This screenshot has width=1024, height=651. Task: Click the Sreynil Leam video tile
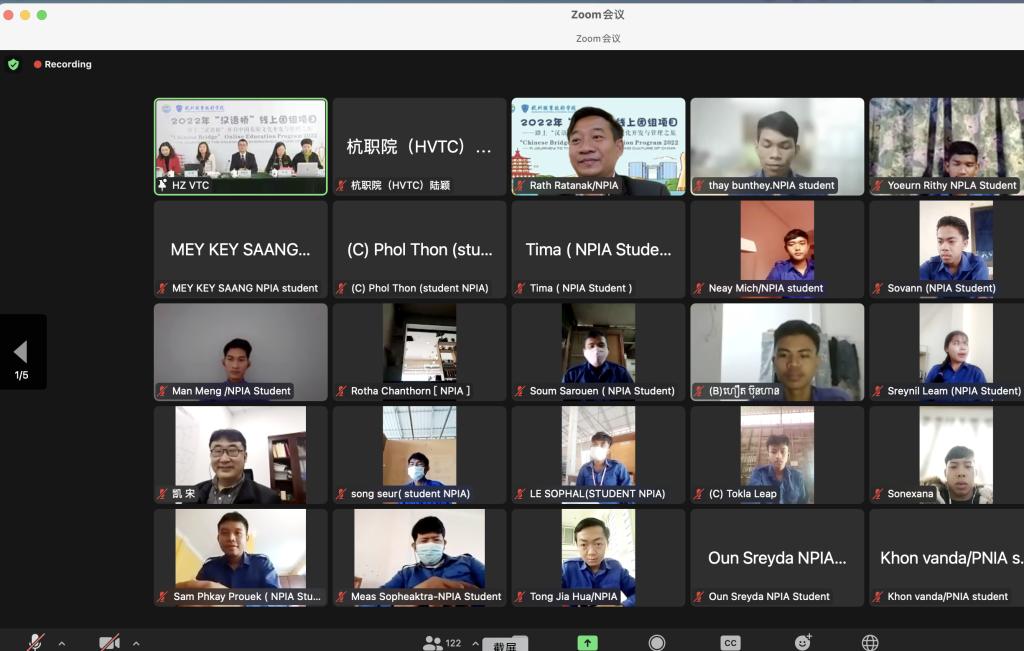(955, 352)
